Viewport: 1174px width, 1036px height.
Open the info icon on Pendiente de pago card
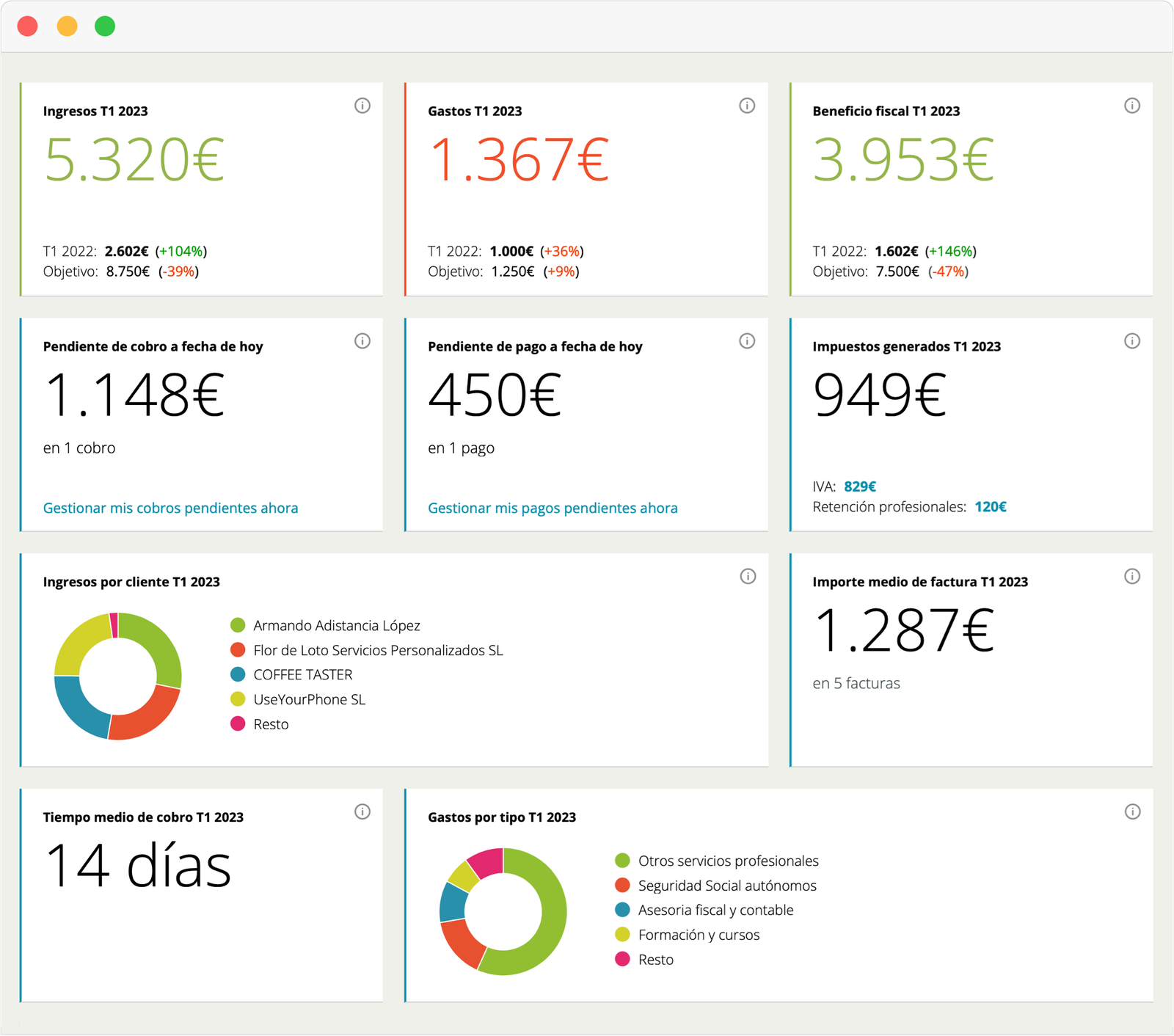tap(747, 340)
